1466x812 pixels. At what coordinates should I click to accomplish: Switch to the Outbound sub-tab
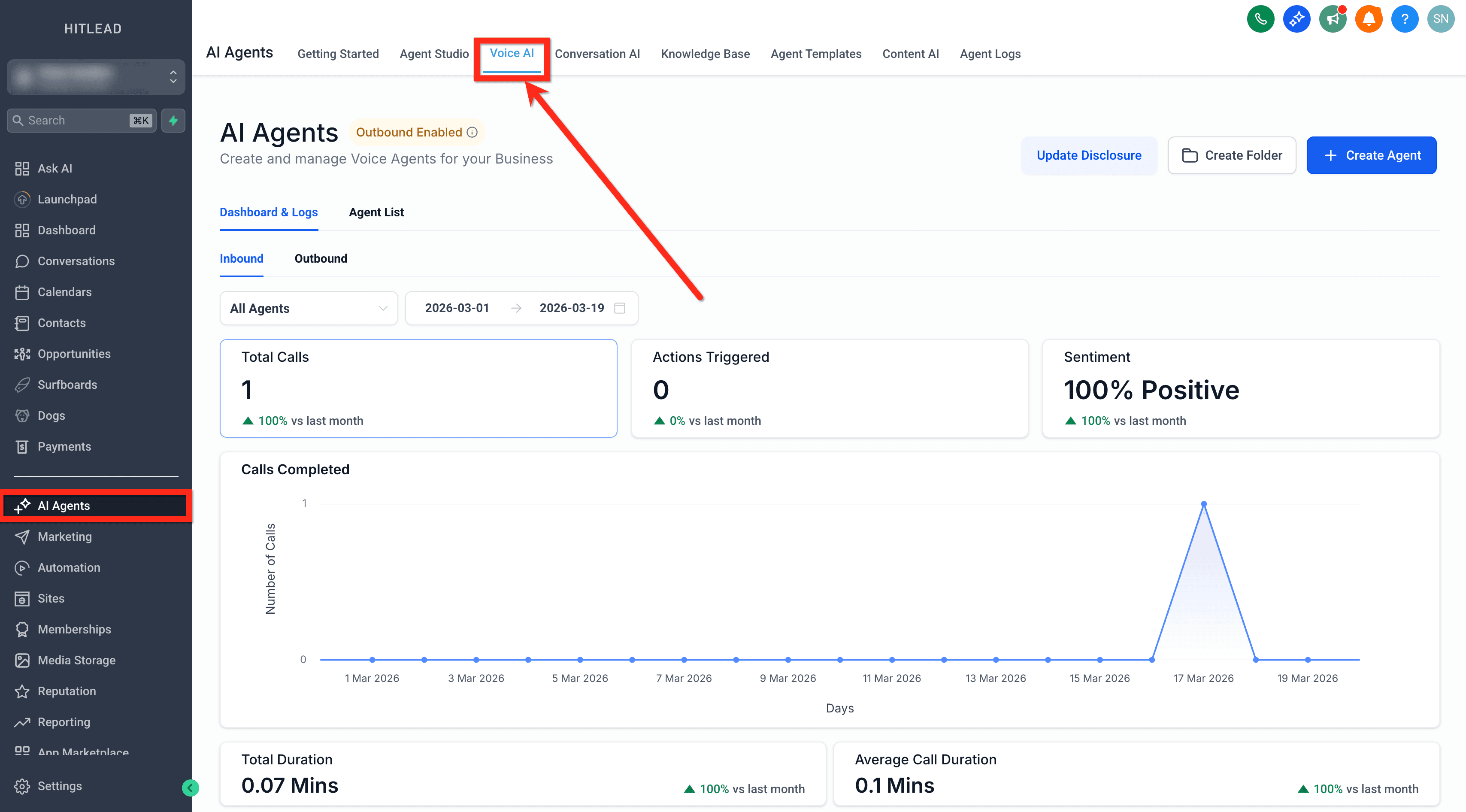(x=321, y=258)
